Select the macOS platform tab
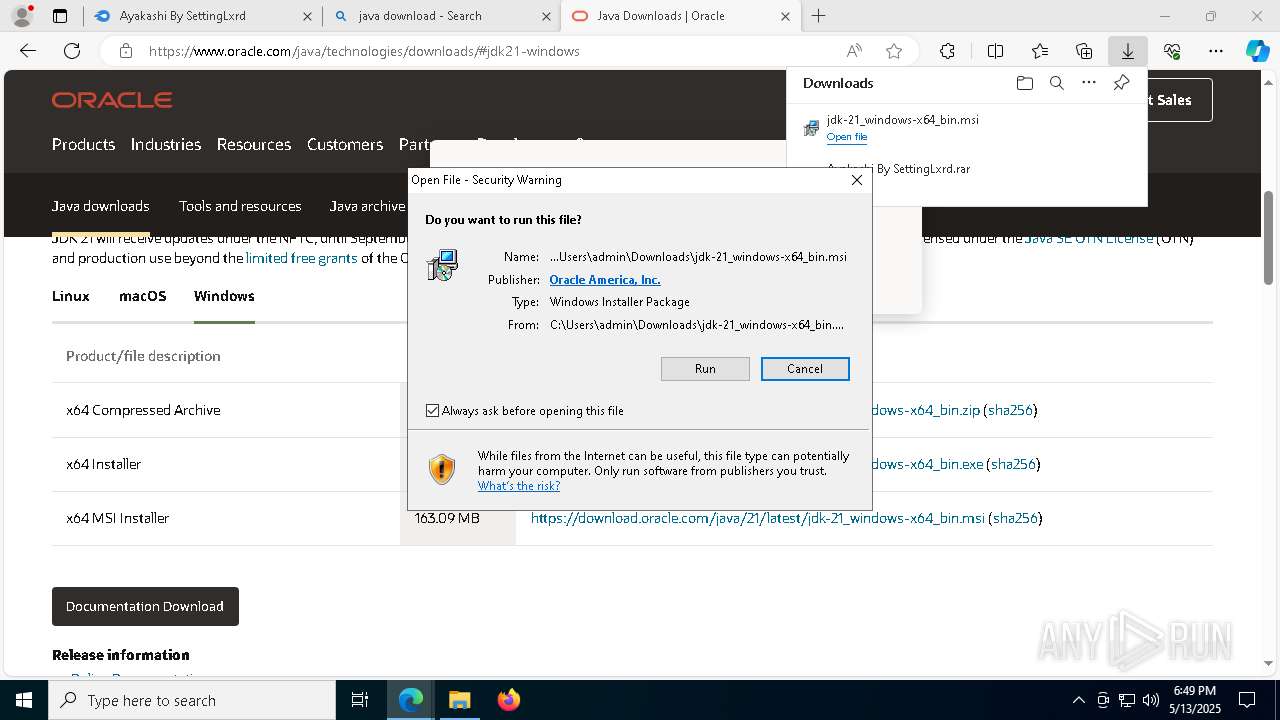The width and height of the screenshot is (1280, 720). pyautogui.click(x=143, y=296)
